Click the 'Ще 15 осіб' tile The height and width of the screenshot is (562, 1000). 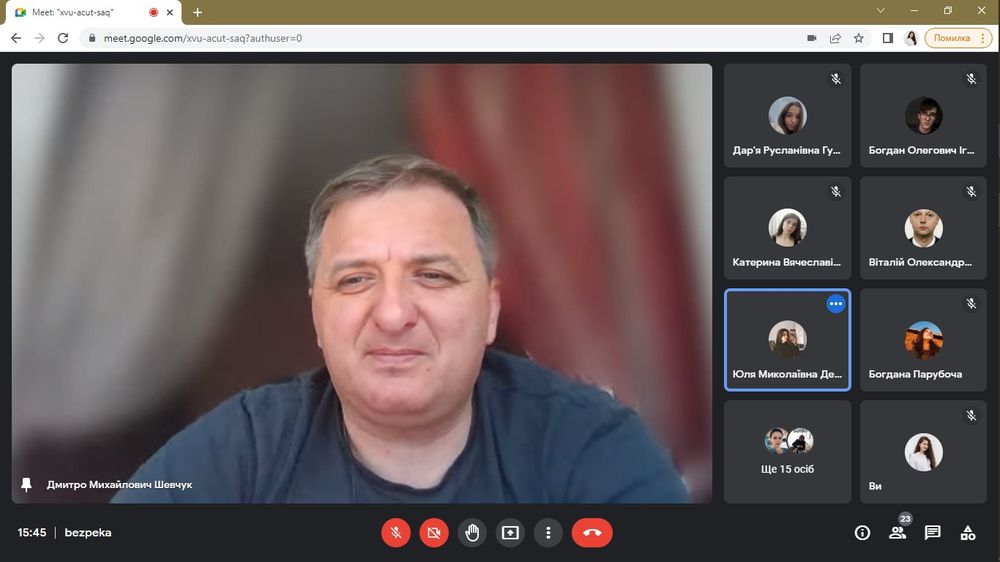coord(787,451)
